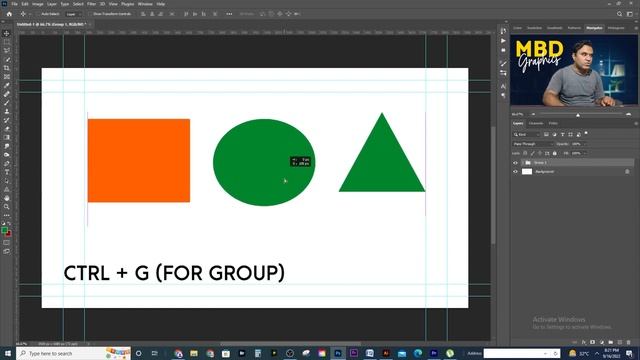Select the Move tool in the toolbox
This screenshot has height=360, width=640.
(x=7, y=33)
